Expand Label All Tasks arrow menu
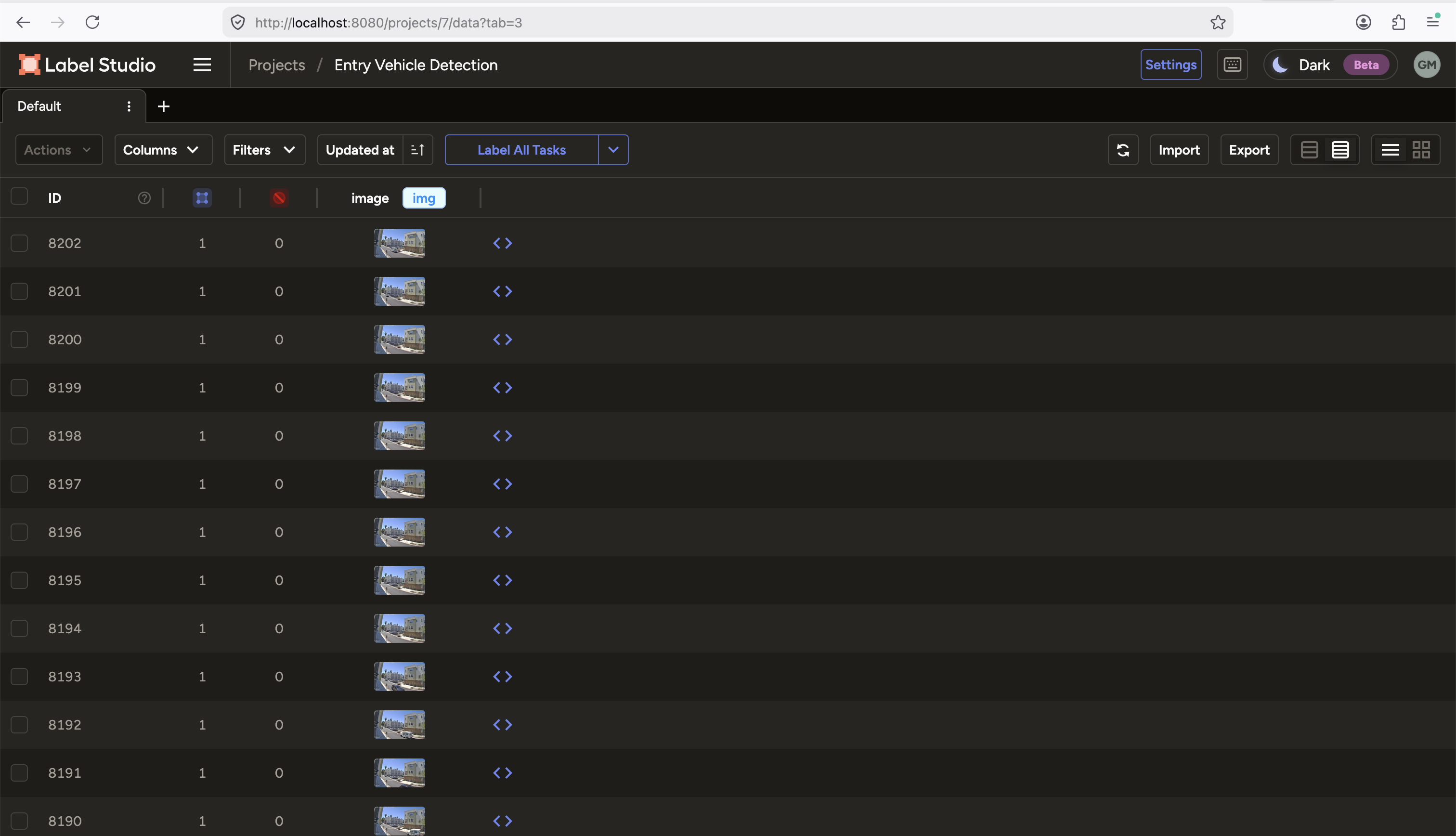This screenshot has height=836, width=1456. pyautogui.click(x=613, y=150)
